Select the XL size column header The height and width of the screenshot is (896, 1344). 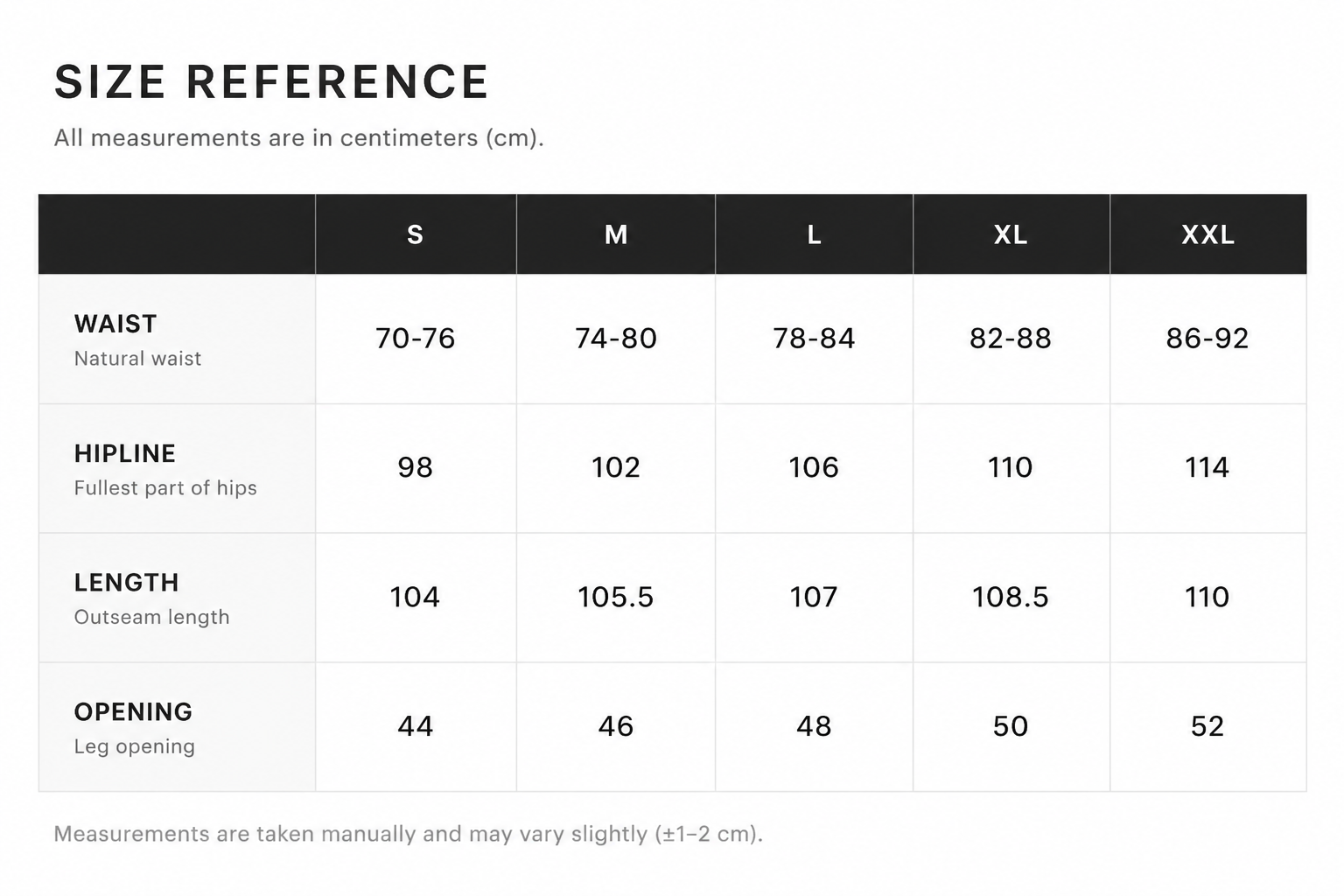[1011, 234]
